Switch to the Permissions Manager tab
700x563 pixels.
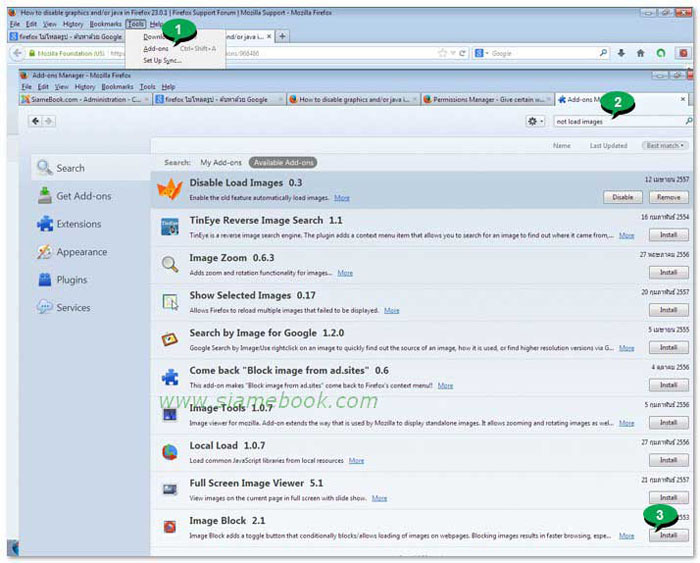[x=487, y=99]
